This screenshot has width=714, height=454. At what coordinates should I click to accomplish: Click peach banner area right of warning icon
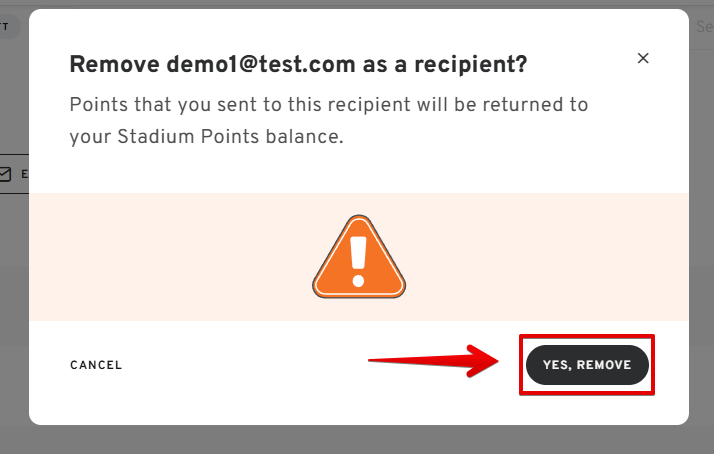pos(547,257)
